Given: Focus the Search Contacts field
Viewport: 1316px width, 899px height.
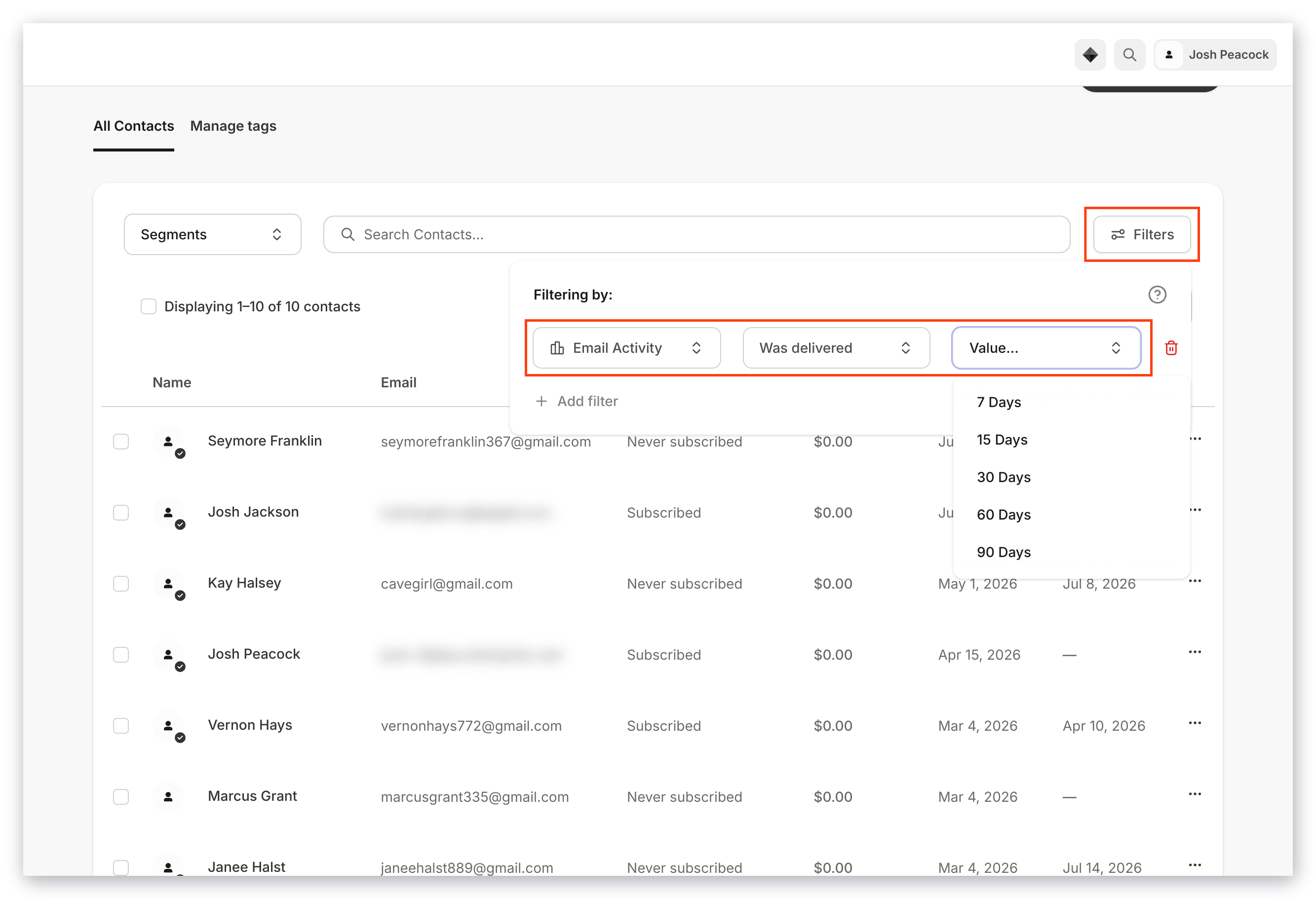Looking at the screenshot, I should [x=697, y=234].
